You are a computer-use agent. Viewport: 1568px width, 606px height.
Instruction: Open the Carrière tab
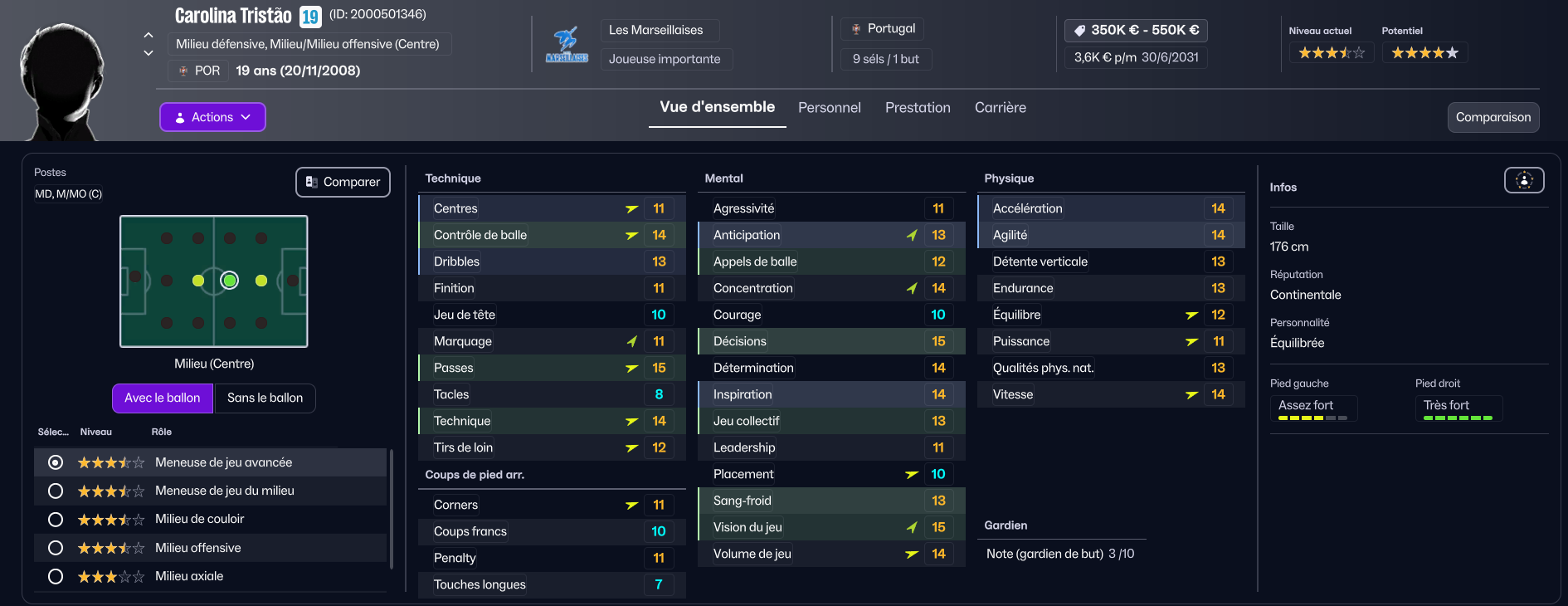(x=1000, y=108)
